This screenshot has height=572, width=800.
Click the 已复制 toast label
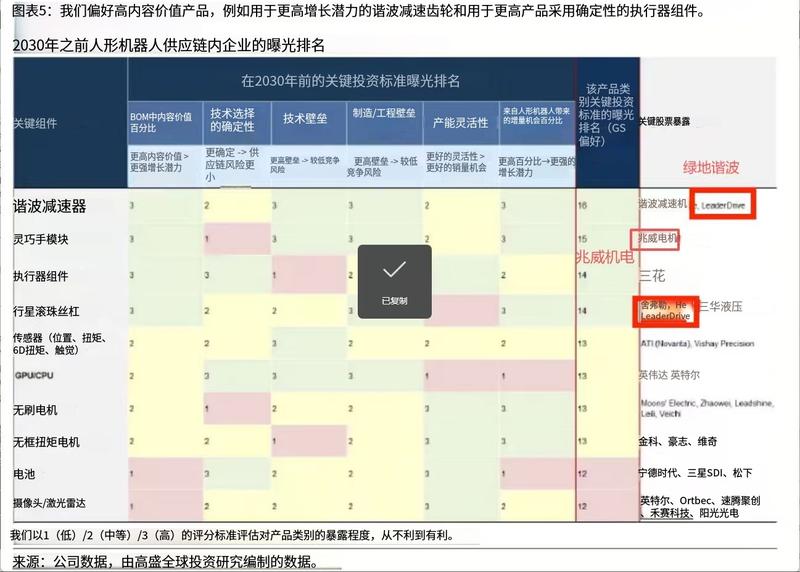pos(394,301)
